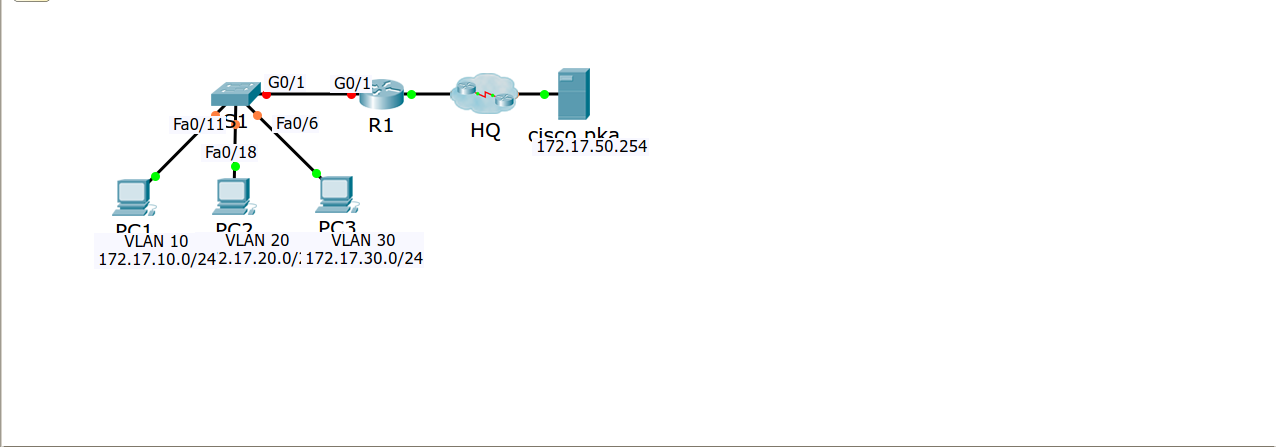Open the cisco.pka server icon
The image size is (1276, 447).
[x=573, y=93]
